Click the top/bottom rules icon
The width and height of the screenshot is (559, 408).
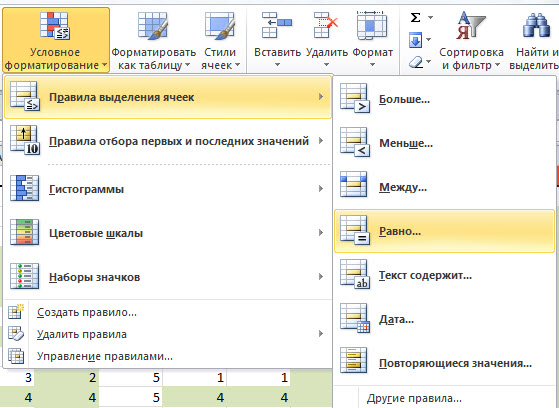[x=25, y=140]
